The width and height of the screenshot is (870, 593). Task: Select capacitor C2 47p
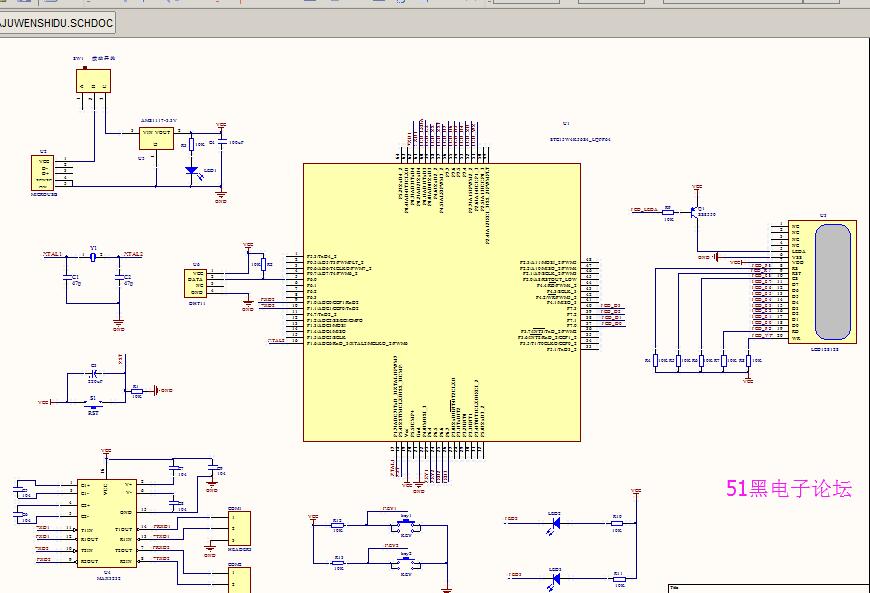(119, 276)
